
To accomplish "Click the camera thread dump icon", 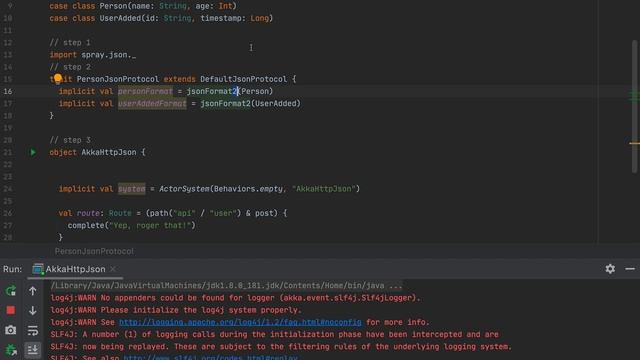I will pos(11,330).
